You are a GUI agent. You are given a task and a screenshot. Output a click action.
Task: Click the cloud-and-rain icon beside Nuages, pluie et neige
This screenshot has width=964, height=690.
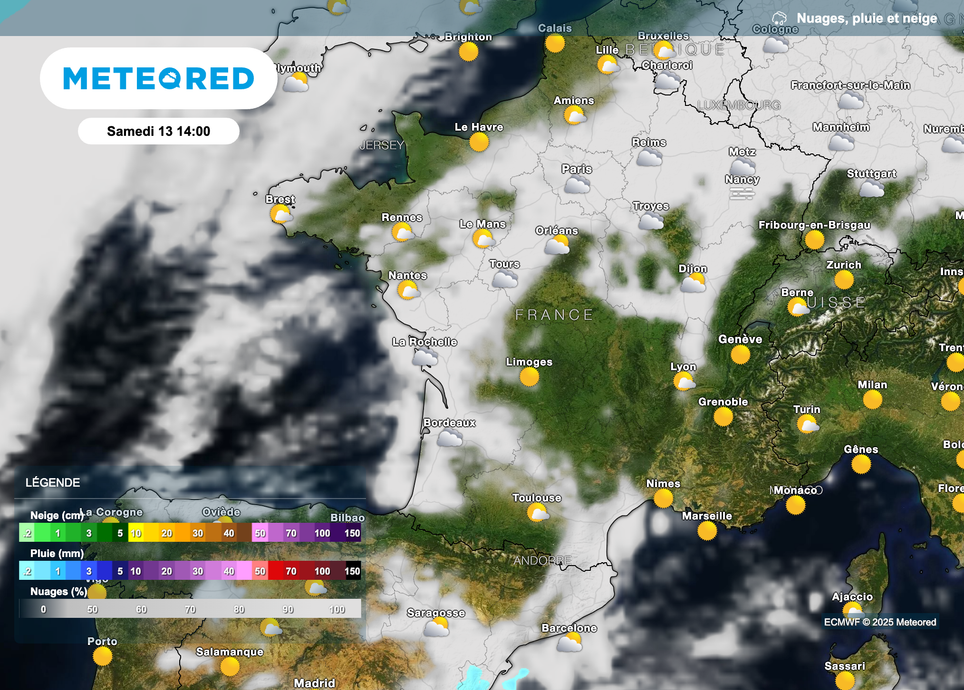click(x=781, y=17)
